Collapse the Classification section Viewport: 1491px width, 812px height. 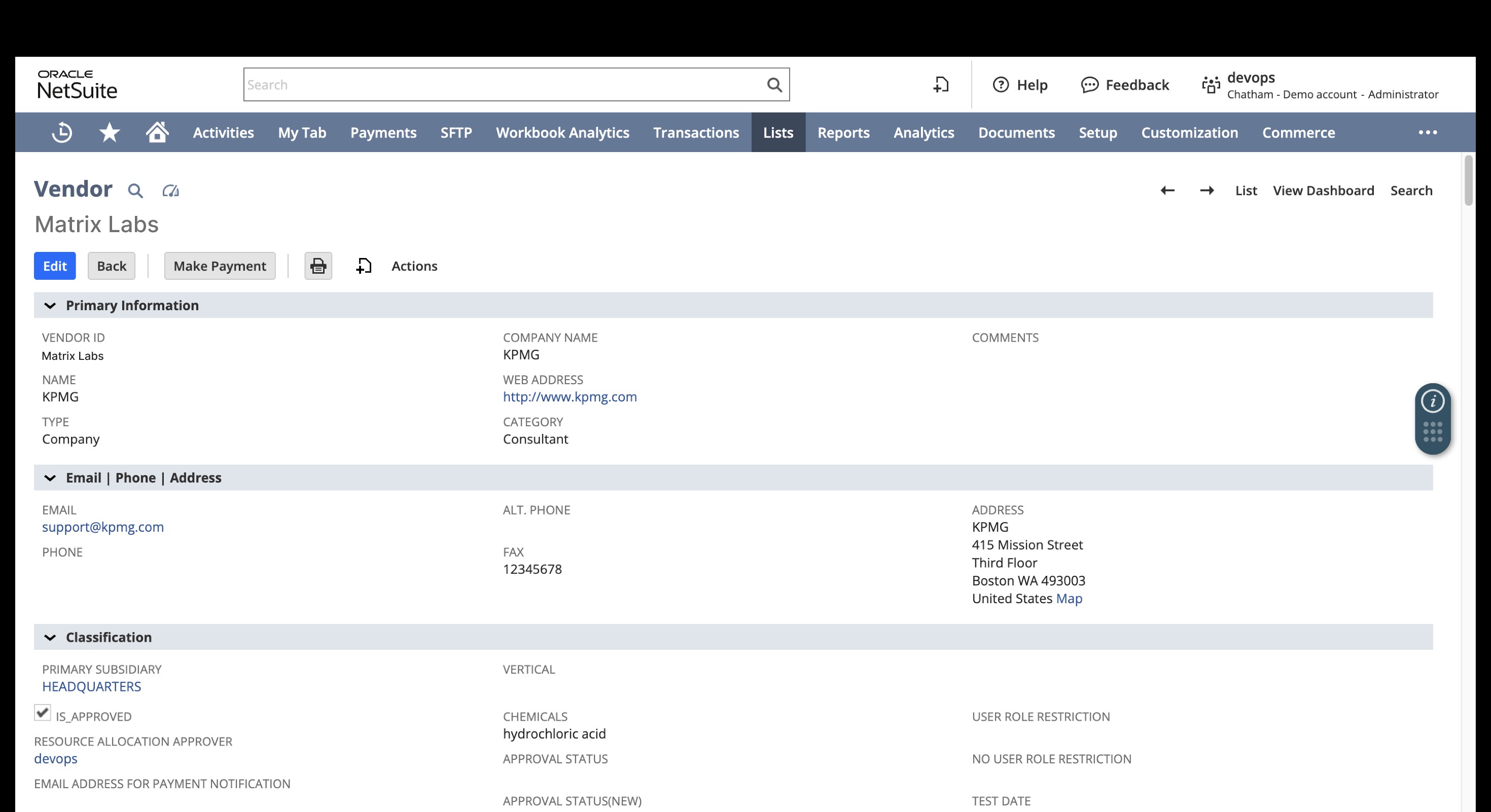(50, 638)
